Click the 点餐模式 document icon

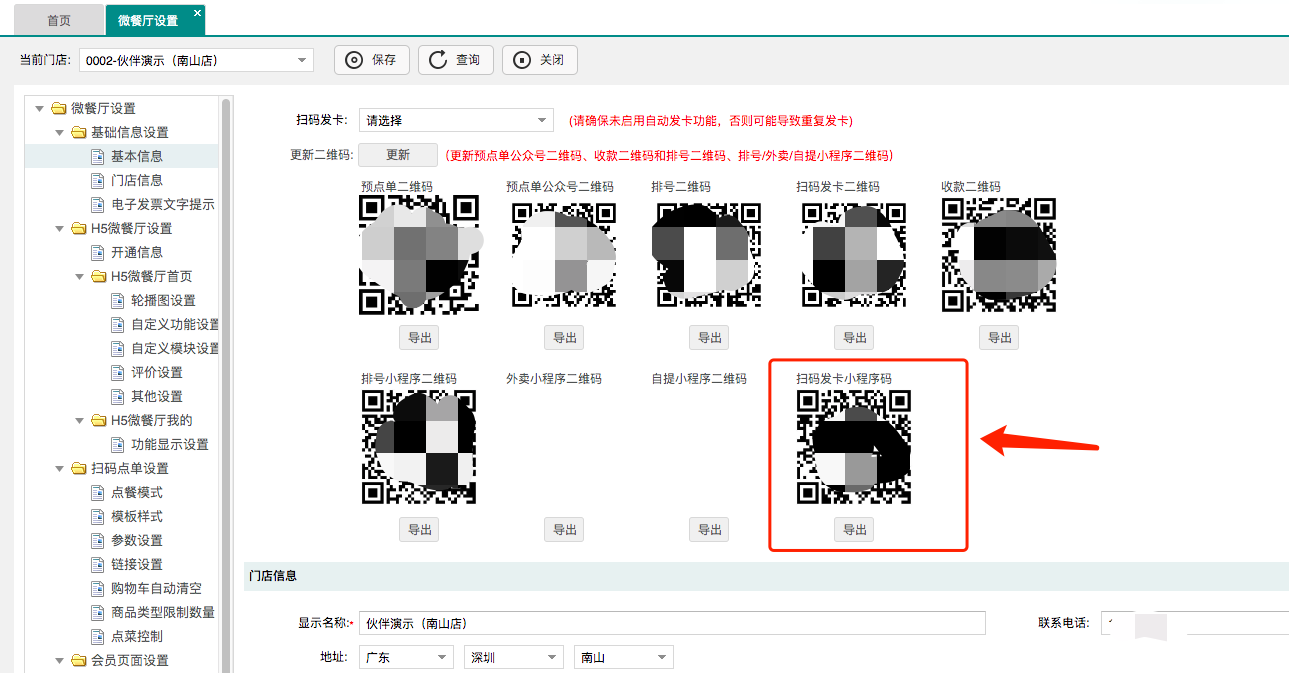(x=98, y=492)
